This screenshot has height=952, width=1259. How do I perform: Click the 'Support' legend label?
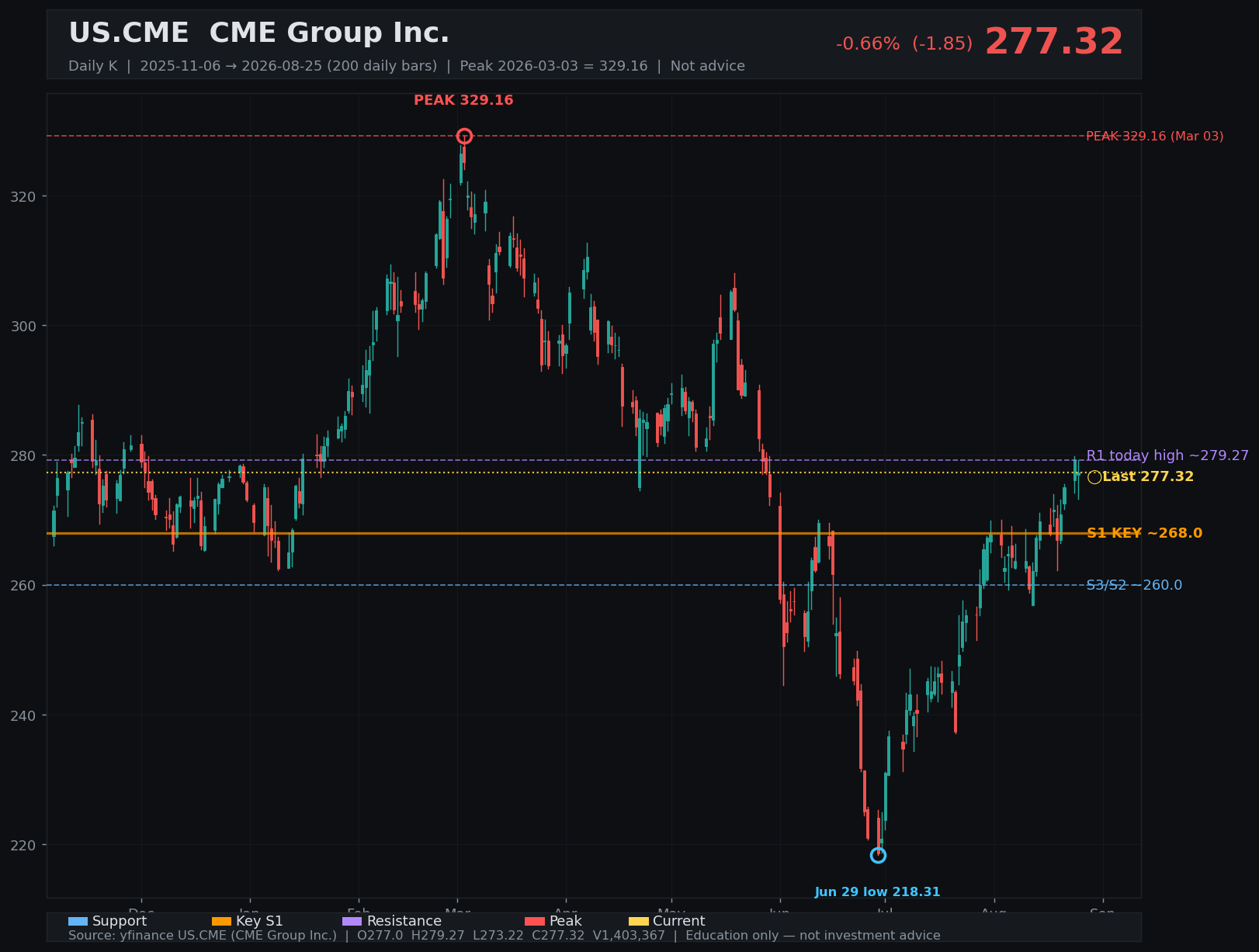click(x=120, y=922)
